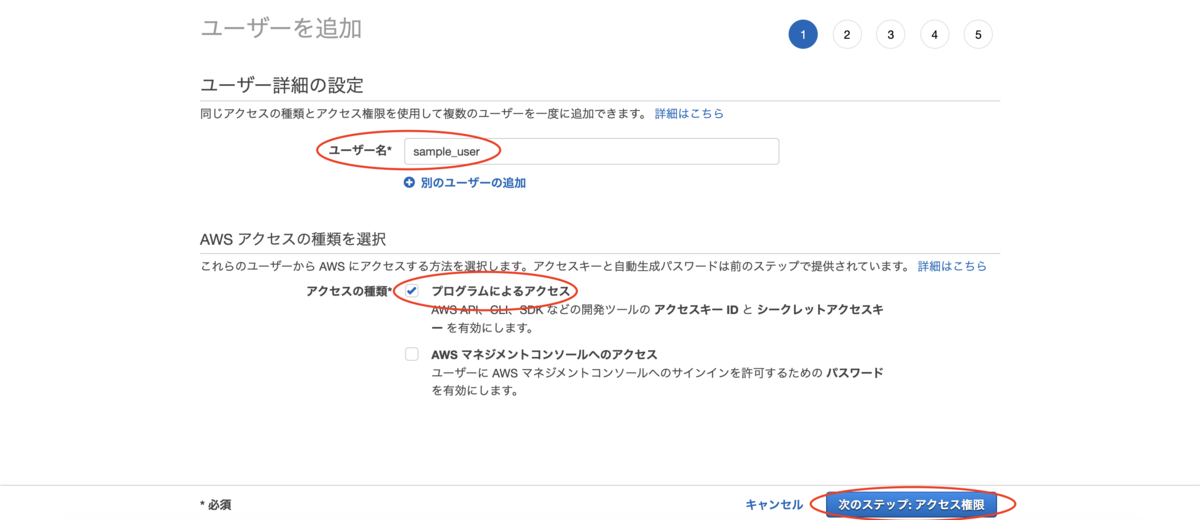Viewport: 1200px width, 520px height.
Task: Click the AWS アクセスの種類を選択 heading
Action: click(x=293, y=239)
